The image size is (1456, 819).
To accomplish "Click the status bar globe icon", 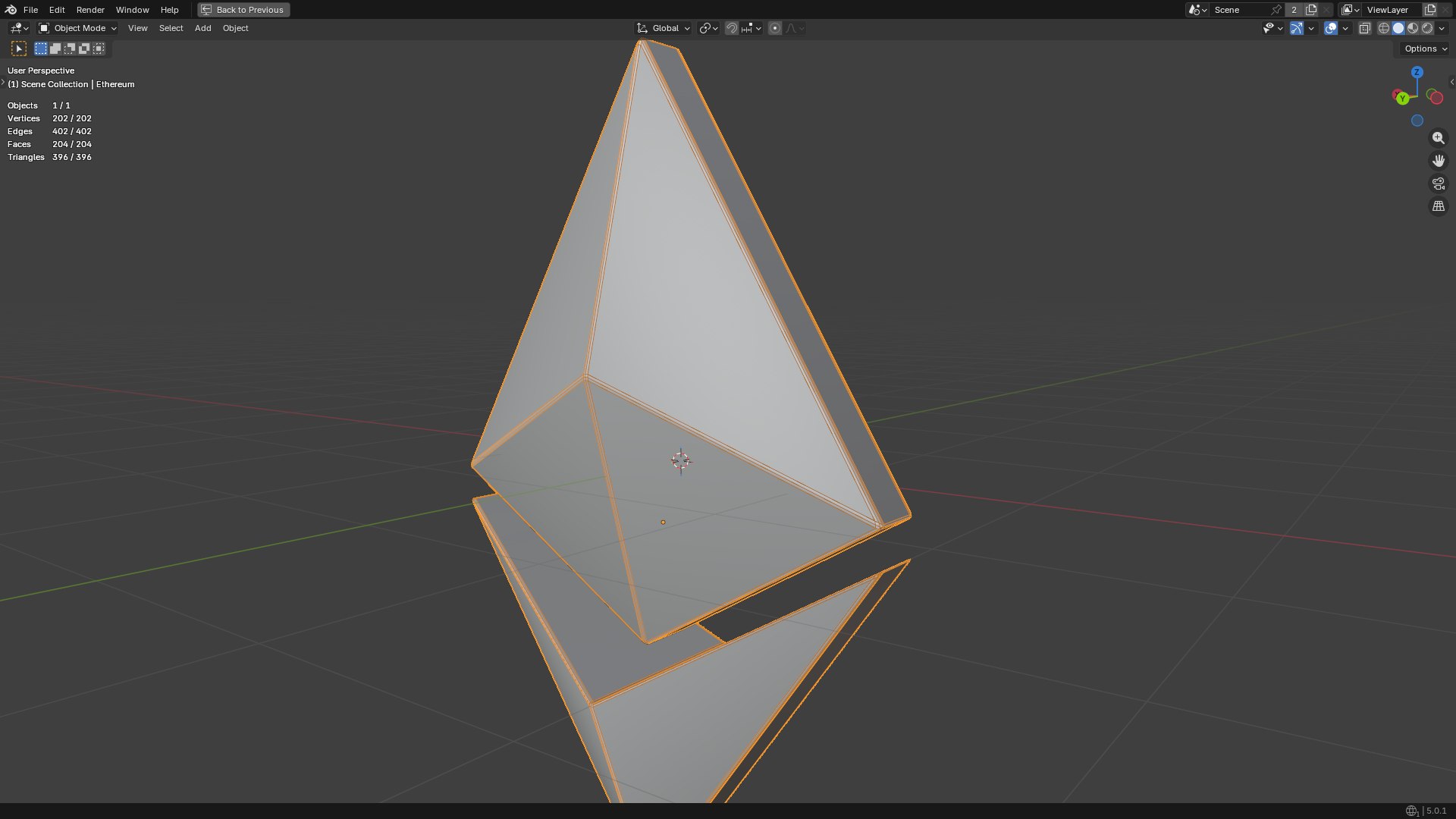I will [x=1411, y=811].
